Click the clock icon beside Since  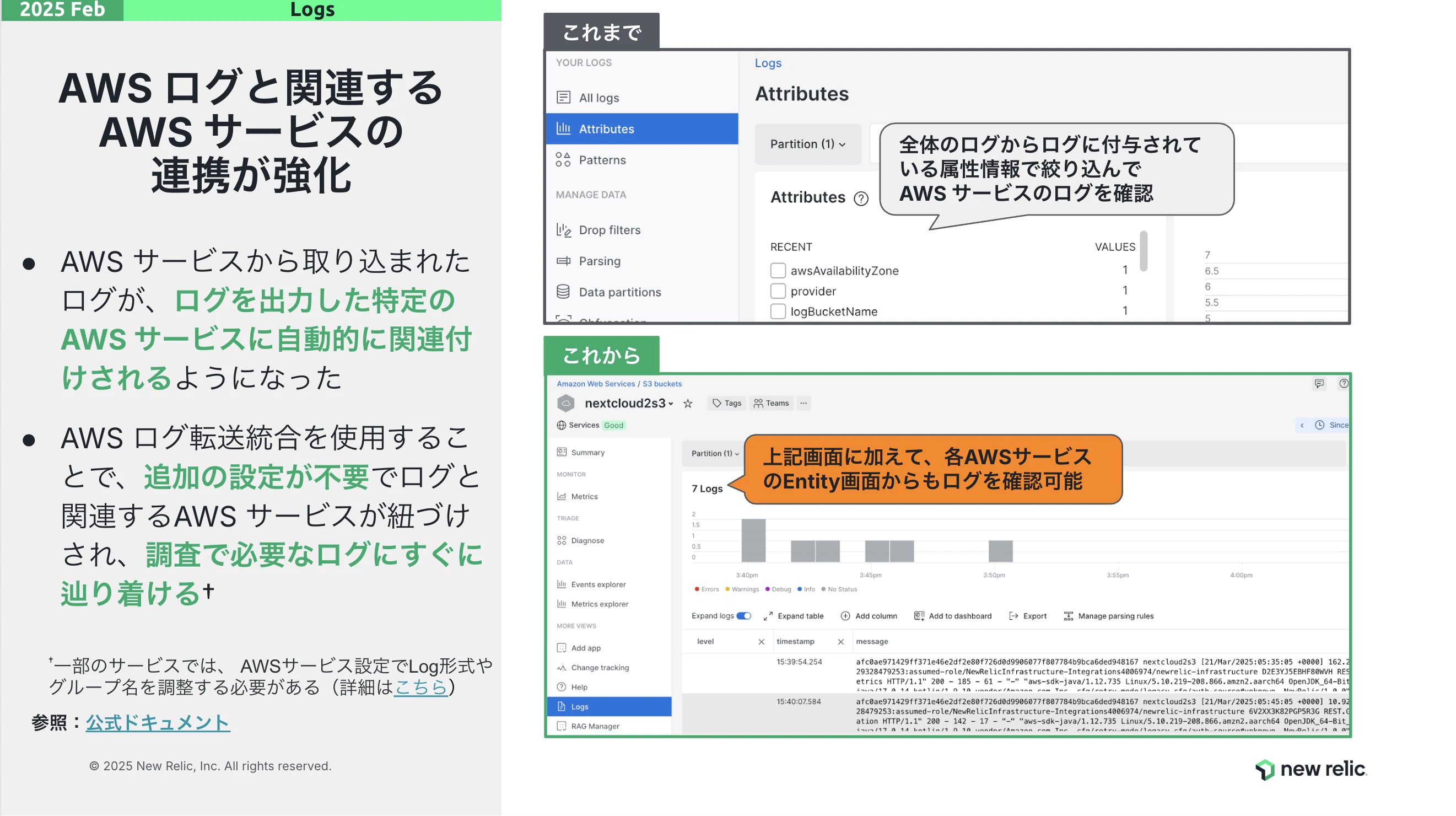[1319, 425]
